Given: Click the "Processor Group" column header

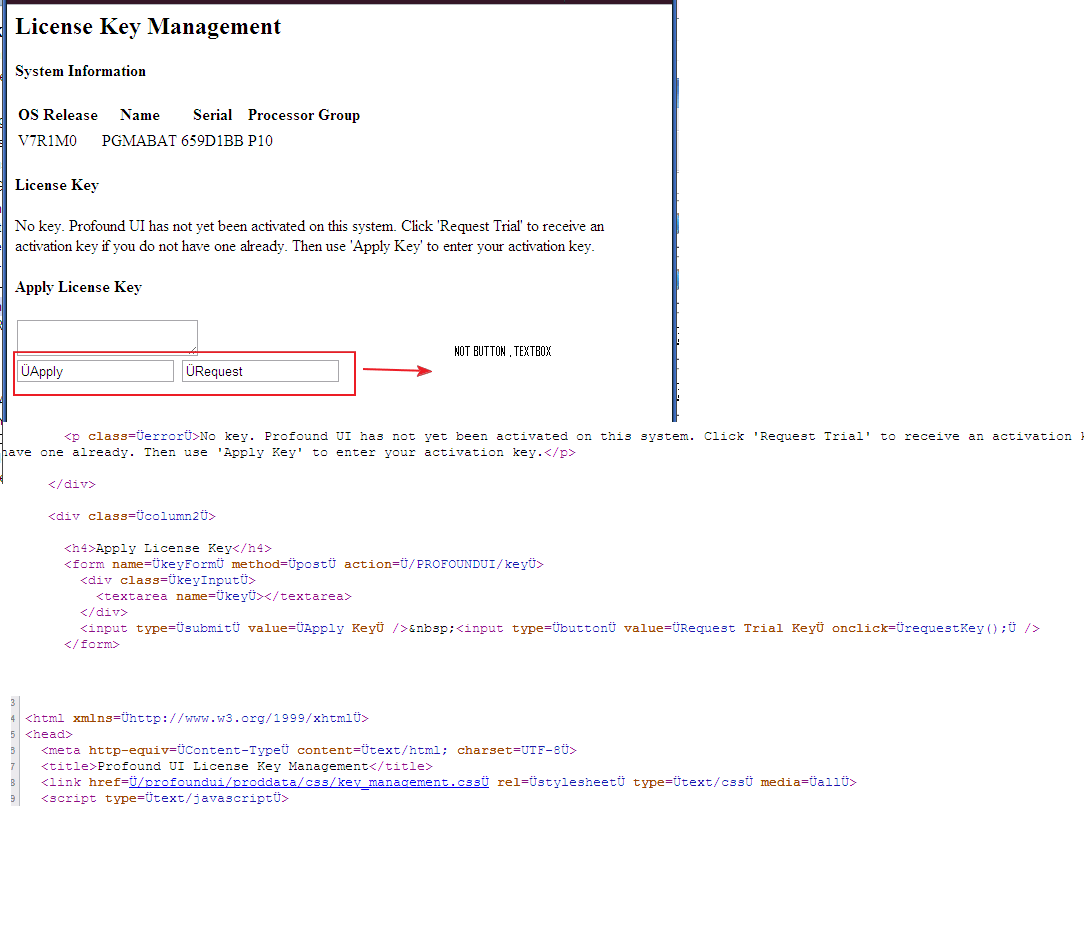Looking at the screenshot, I should (x=304, y=115).
